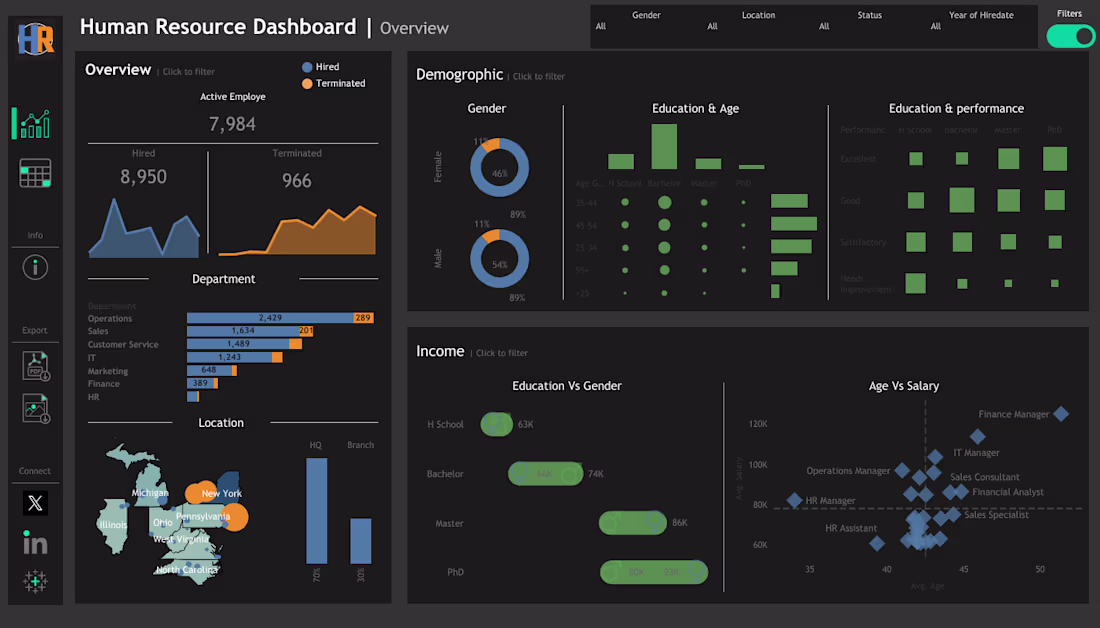Click the info circle icon
Image resolution: width=1100 pixels, height=628 pixels.
click(35, 267)
